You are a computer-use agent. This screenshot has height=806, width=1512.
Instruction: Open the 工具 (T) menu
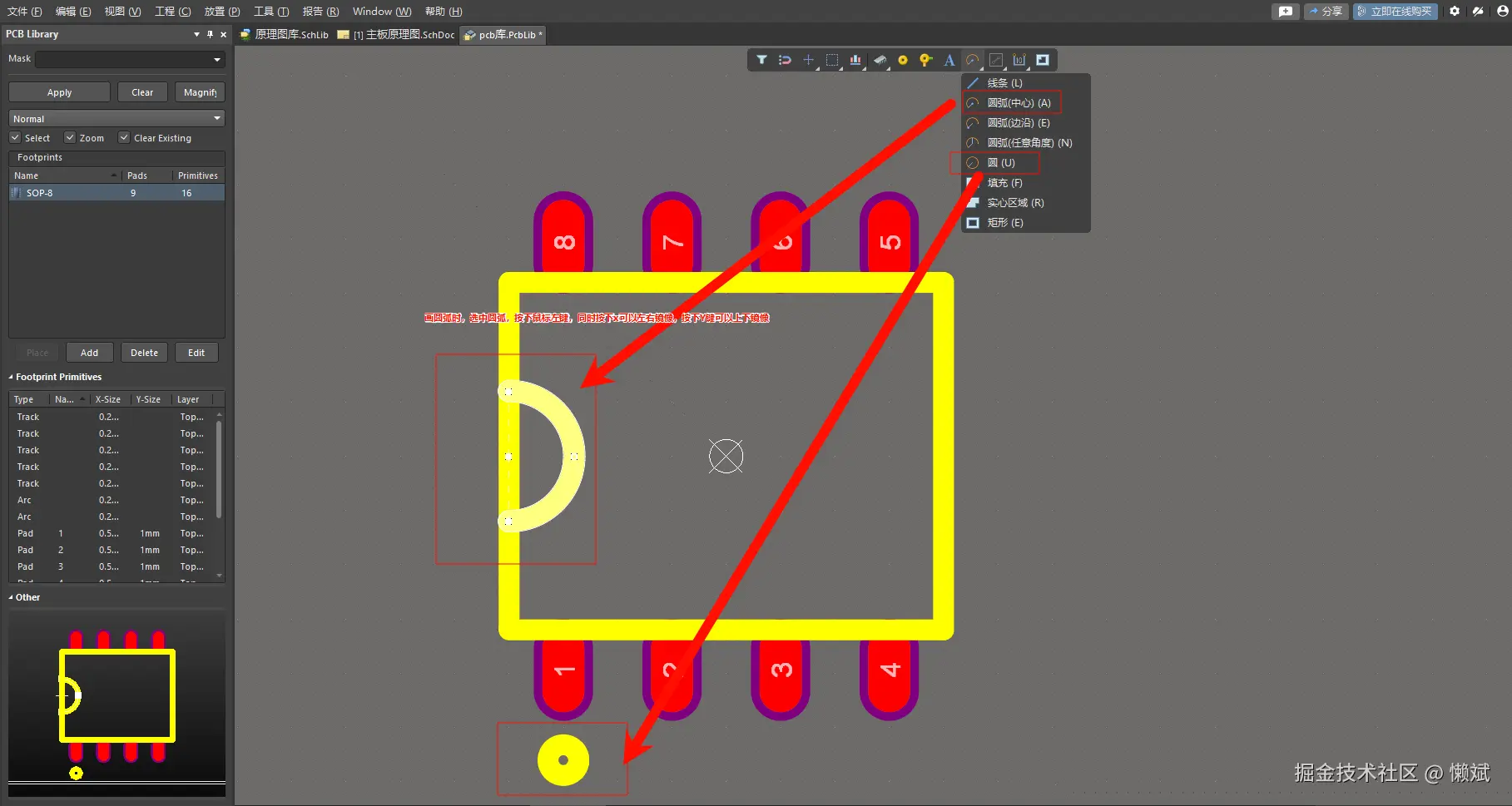coord(271,12)
